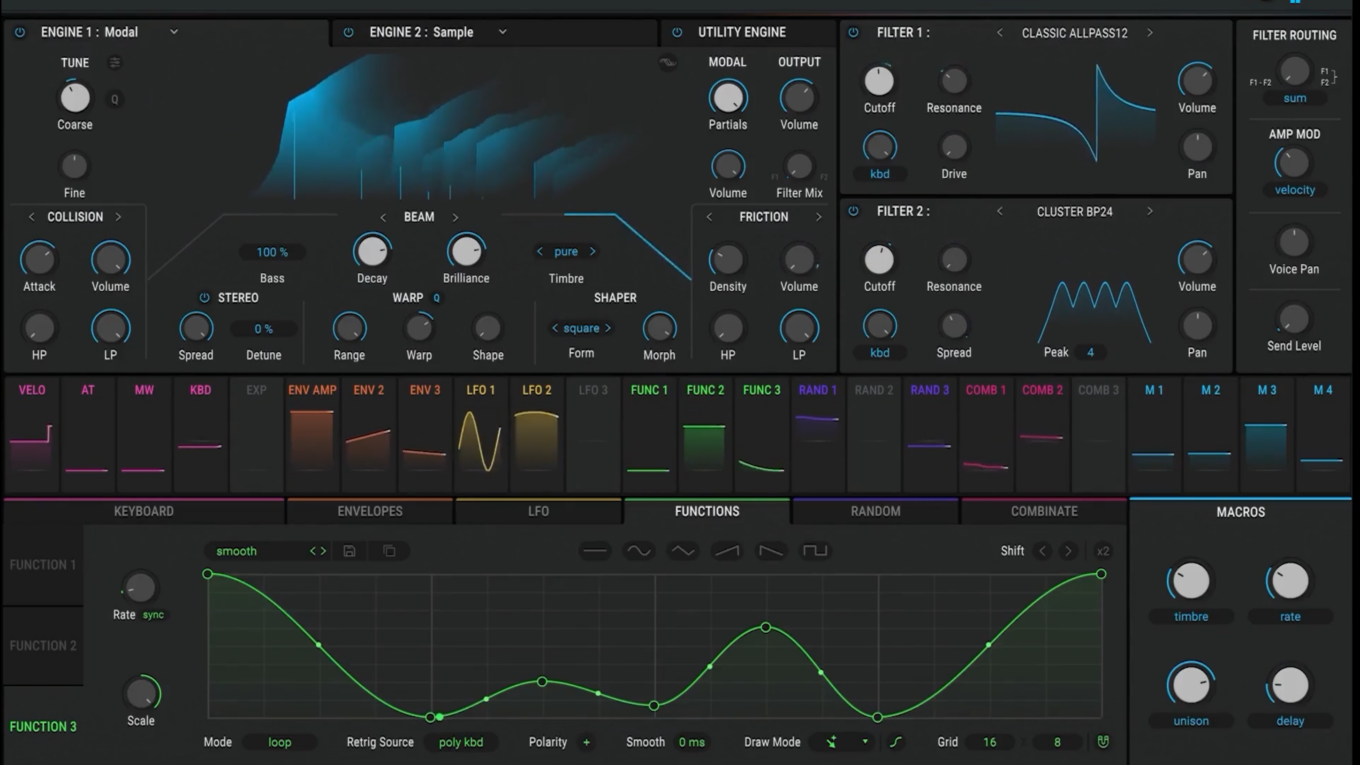
Task: Choose the ramp-up sawtooth shape preset
Action: (x=727, y=551)
